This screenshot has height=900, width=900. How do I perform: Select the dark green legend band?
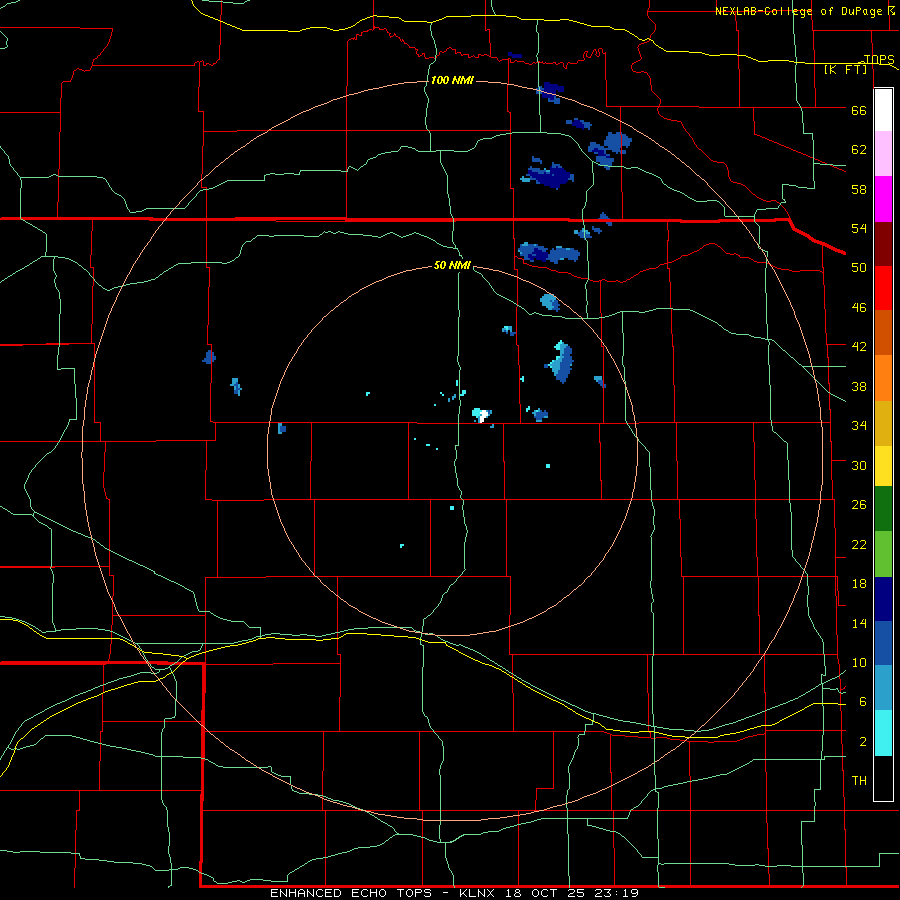883,509
